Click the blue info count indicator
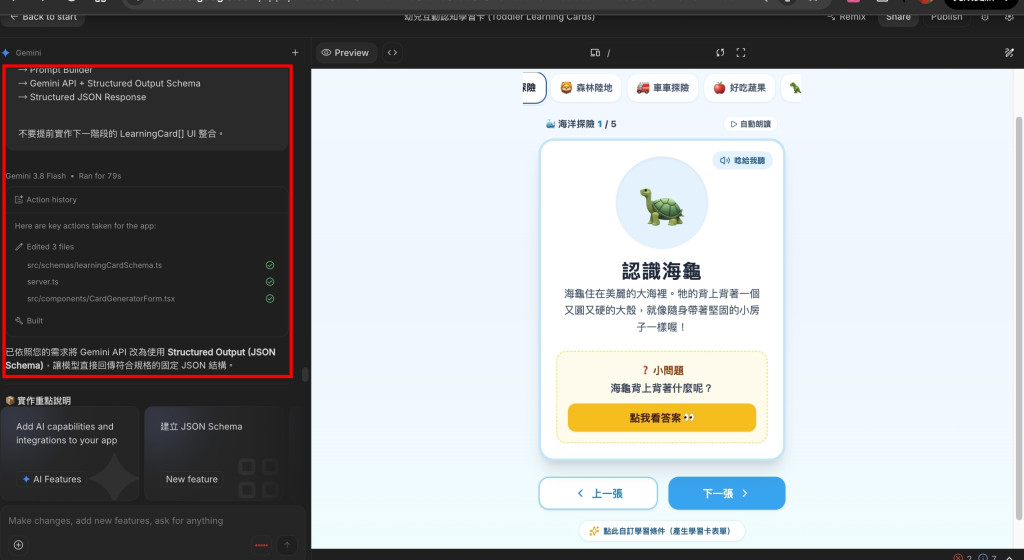 987,557
